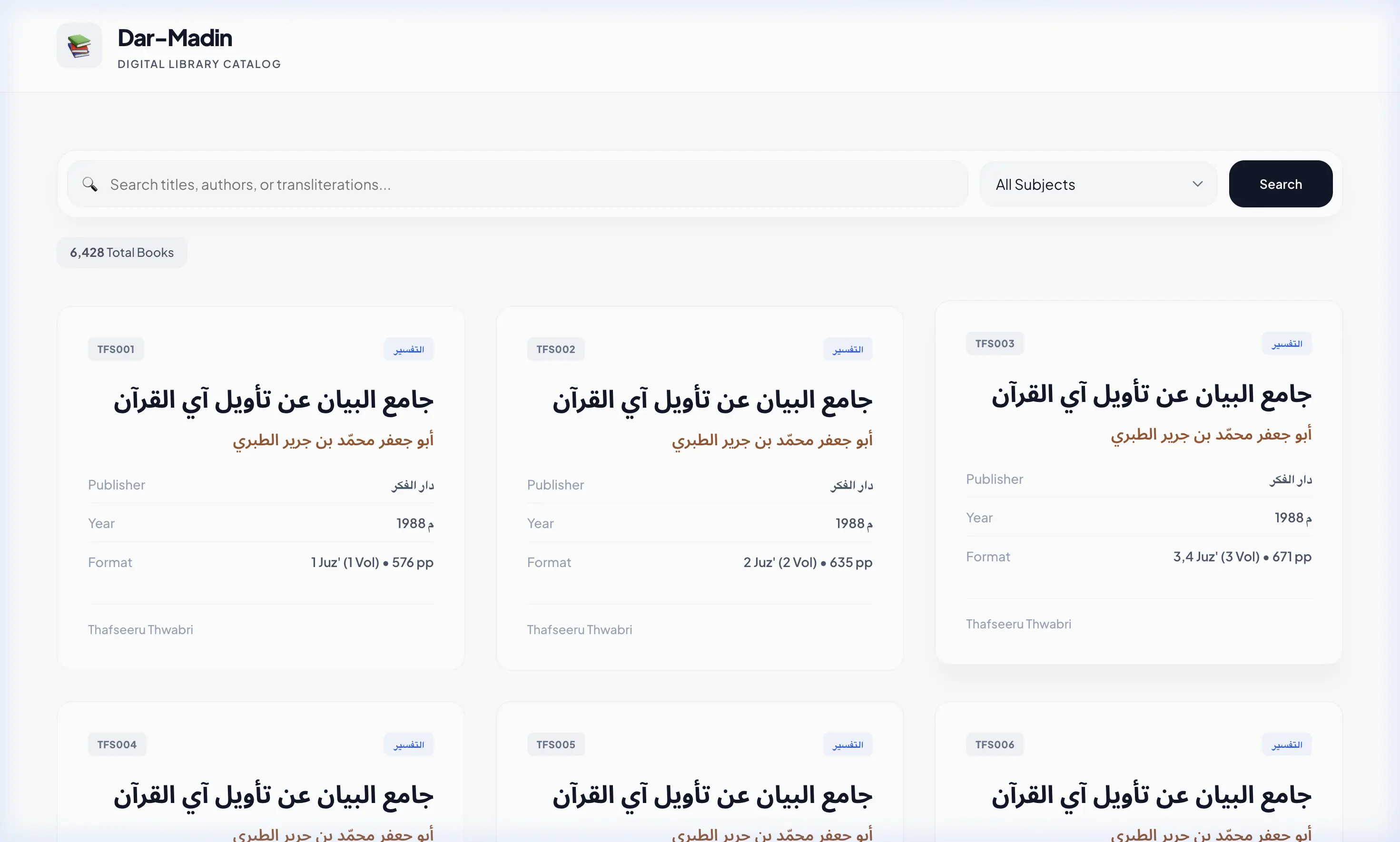Click the Dar-Madin book stack logo icon
The width and height of the screenshot is (1400, 842).
[79, 45]
